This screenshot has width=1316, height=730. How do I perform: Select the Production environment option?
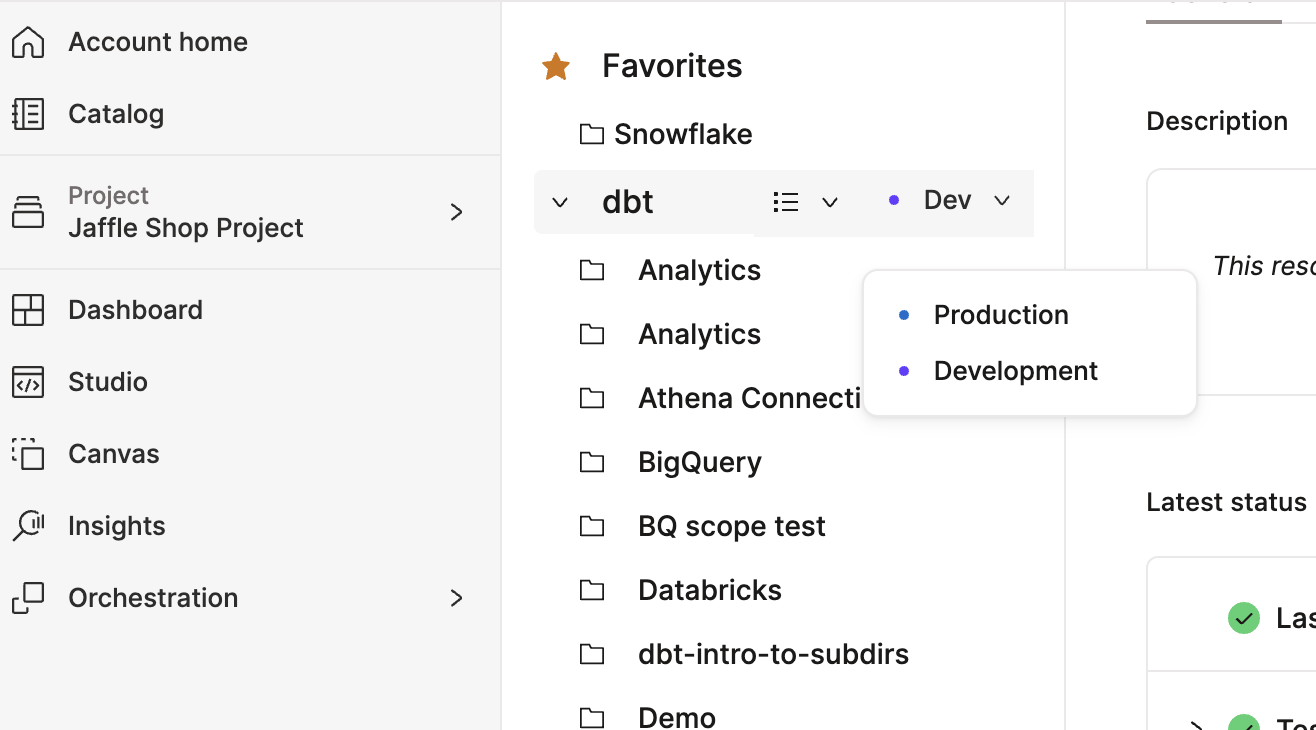pos(1000,314)
